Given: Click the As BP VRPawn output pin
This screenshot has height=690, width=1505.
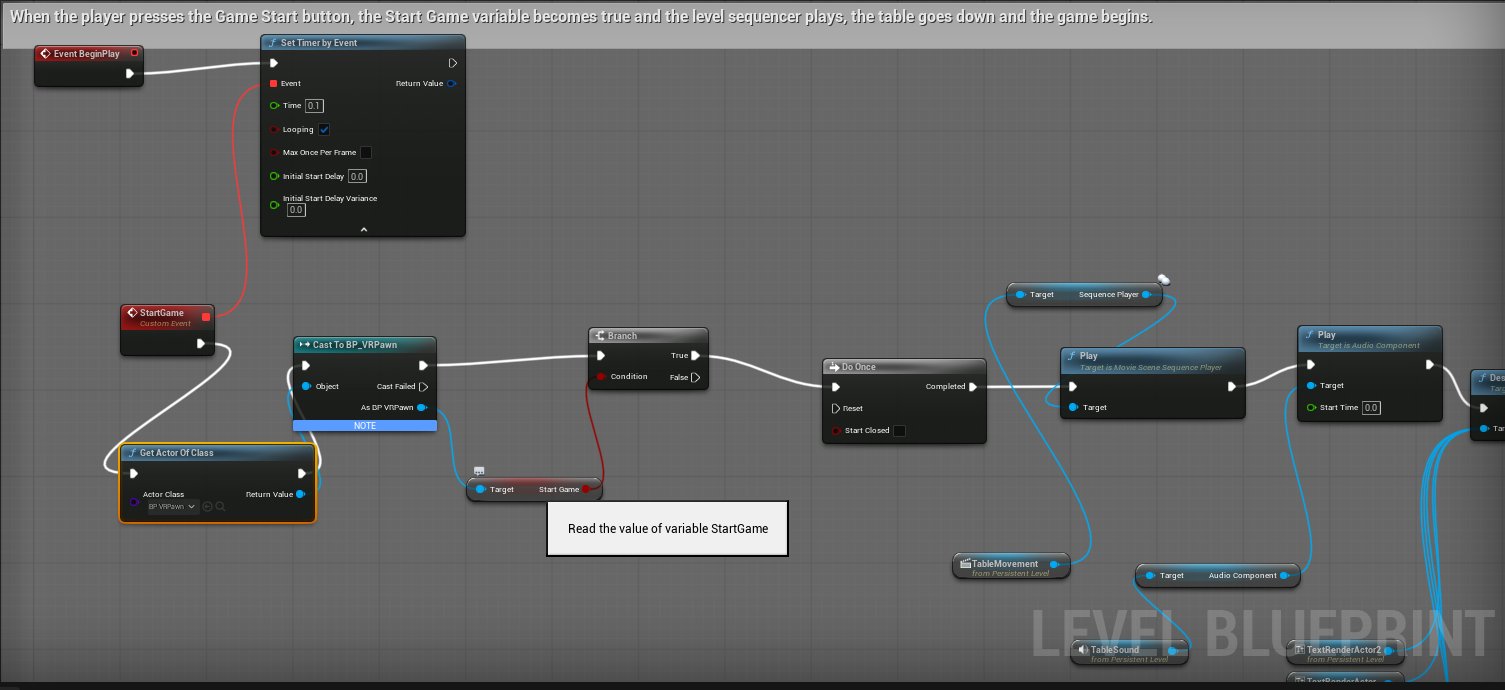Looking at the screenshot, I should 422,407.
